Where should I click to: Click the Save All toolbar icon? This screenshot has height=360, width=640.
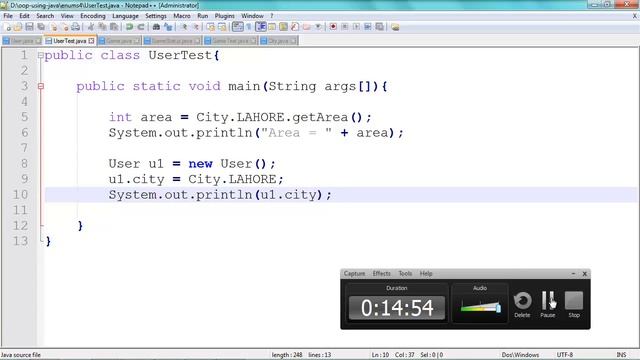point(41,27)
